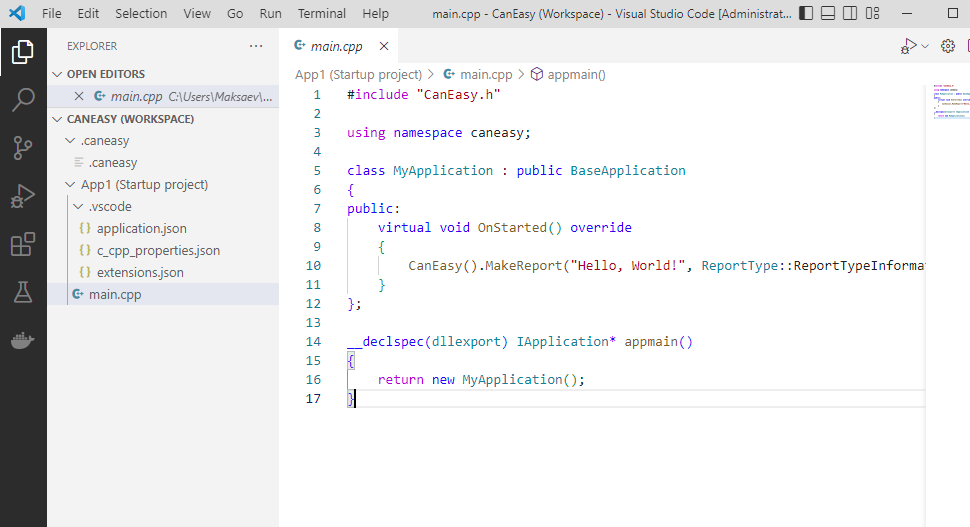The width and height of the screenshot is (970, 527).
Task: Click the EXPLORER panel title
Action: pyautogui.click(x=92, y=46)
